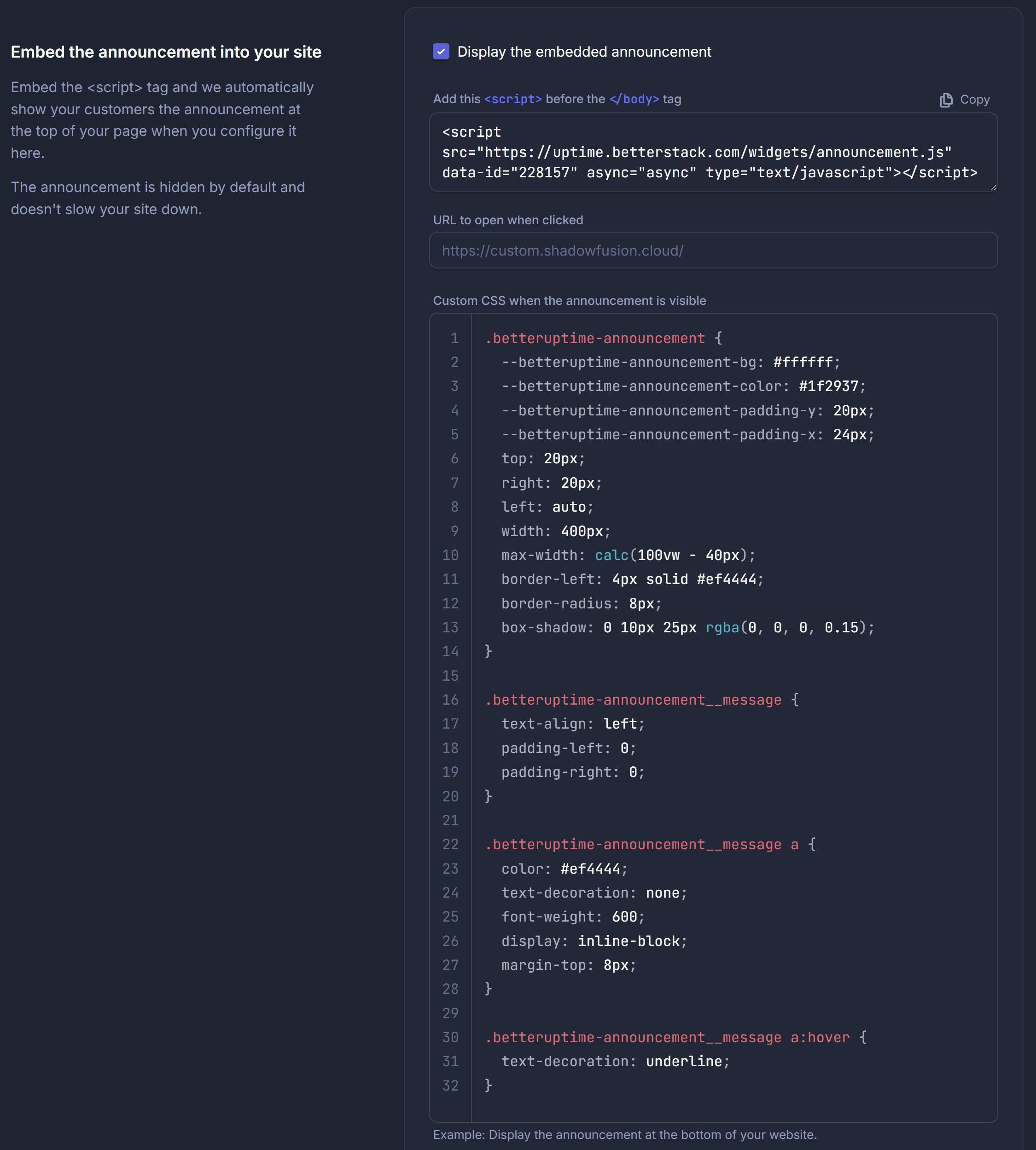Click line number 16 in the CSS editor
Image resolution: width=1036 pixels, height=1150 pixels.
click(450, 700)
